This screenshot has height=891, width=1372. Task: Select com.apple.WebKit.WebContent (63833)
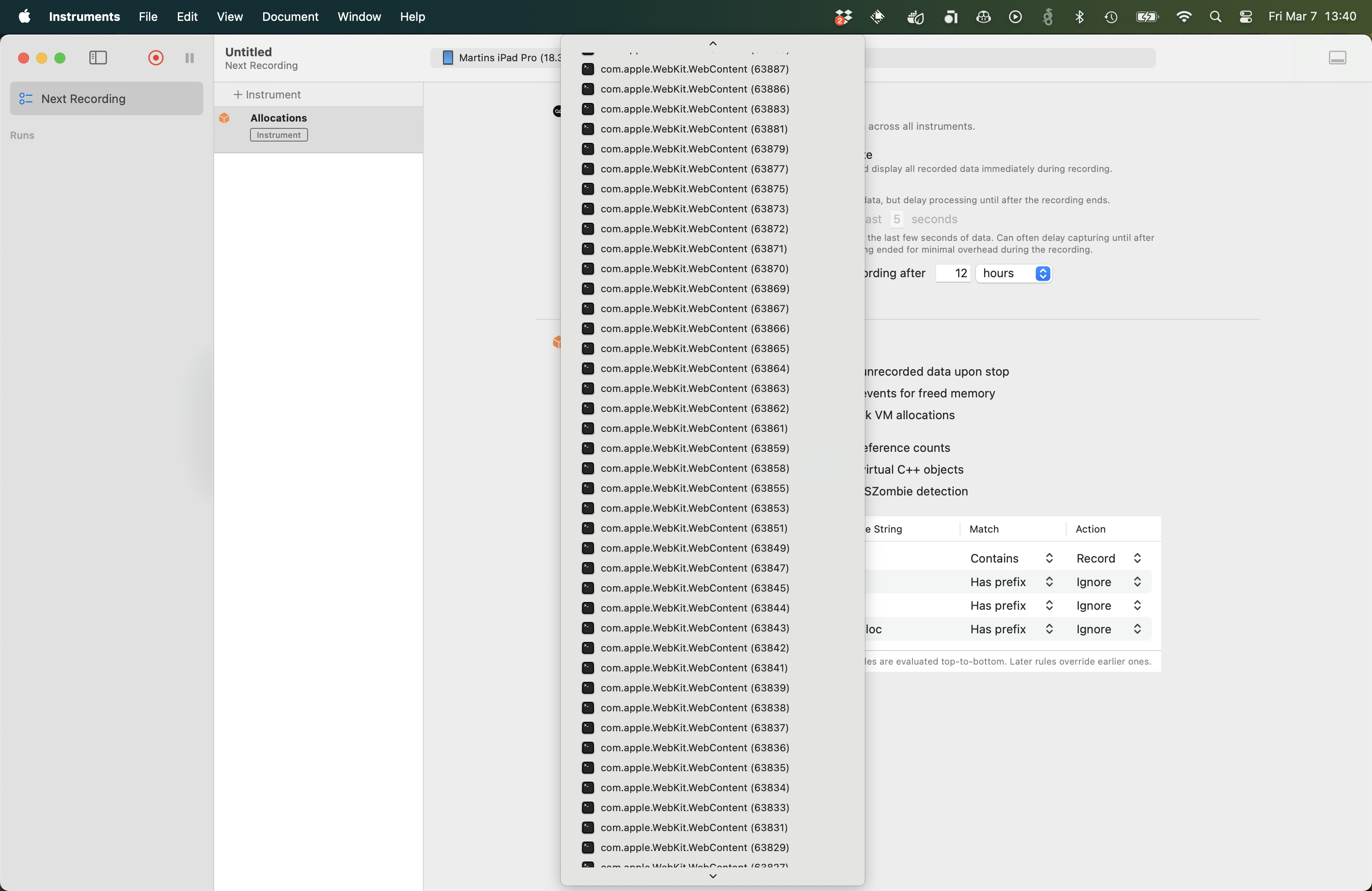712,808
